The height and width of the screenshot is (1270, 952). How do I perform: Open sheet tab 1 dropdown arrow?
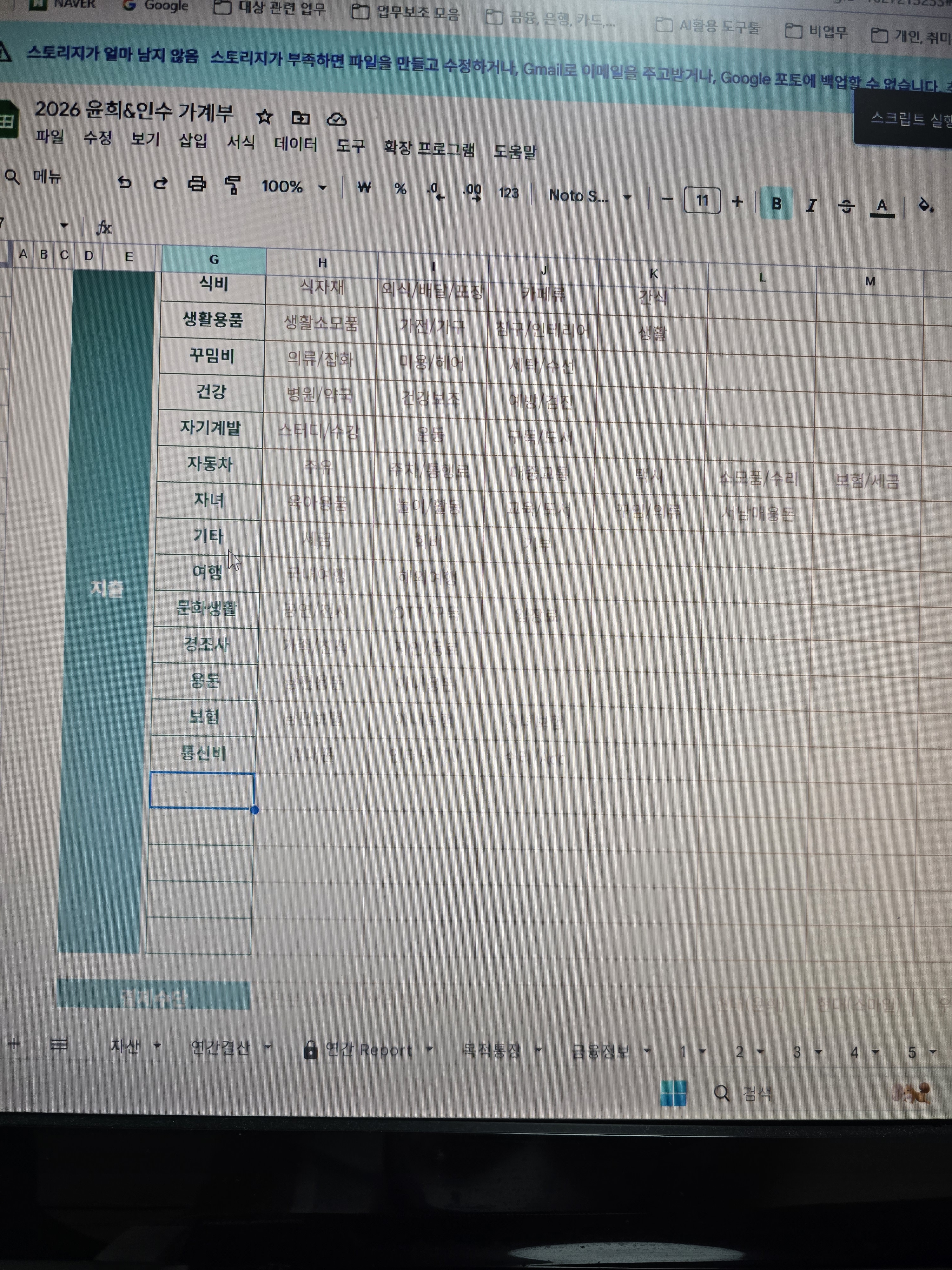pyautogui.click(x=702, y=1051)
